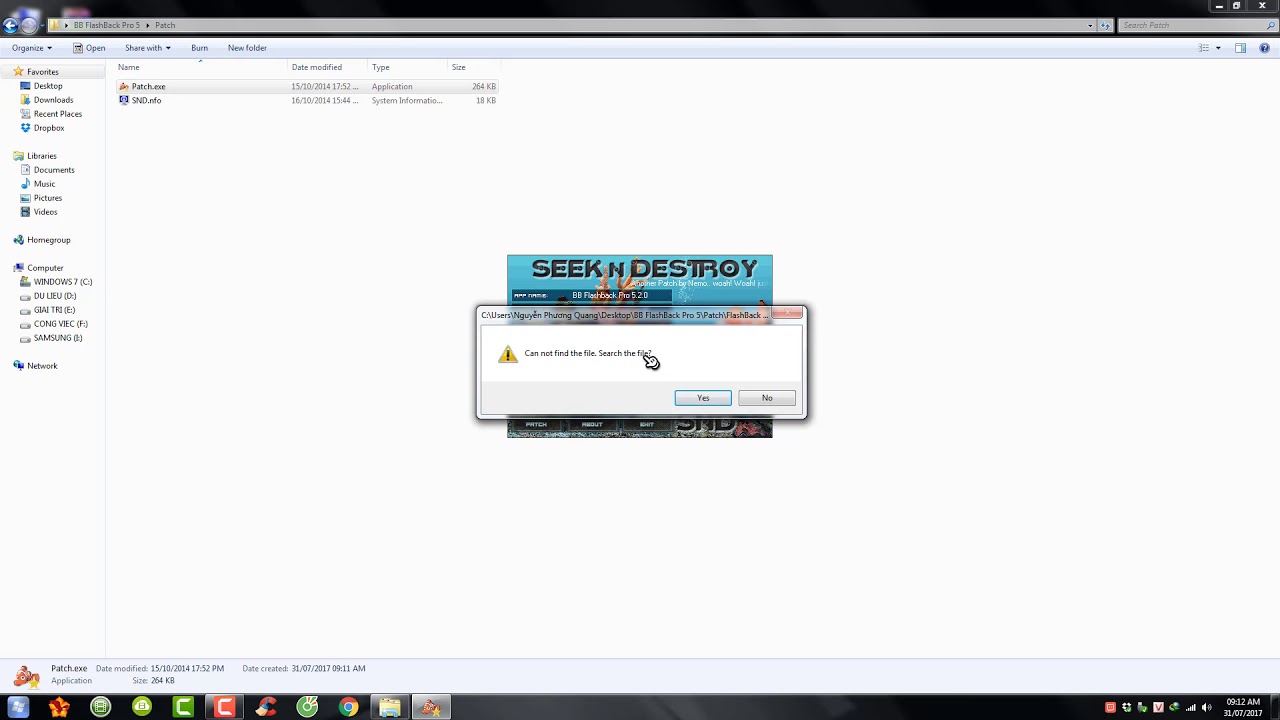Viewport: 1280px width, 720px height.
Task: Click Favorites in the navigation pane
Action: point(42,72)
